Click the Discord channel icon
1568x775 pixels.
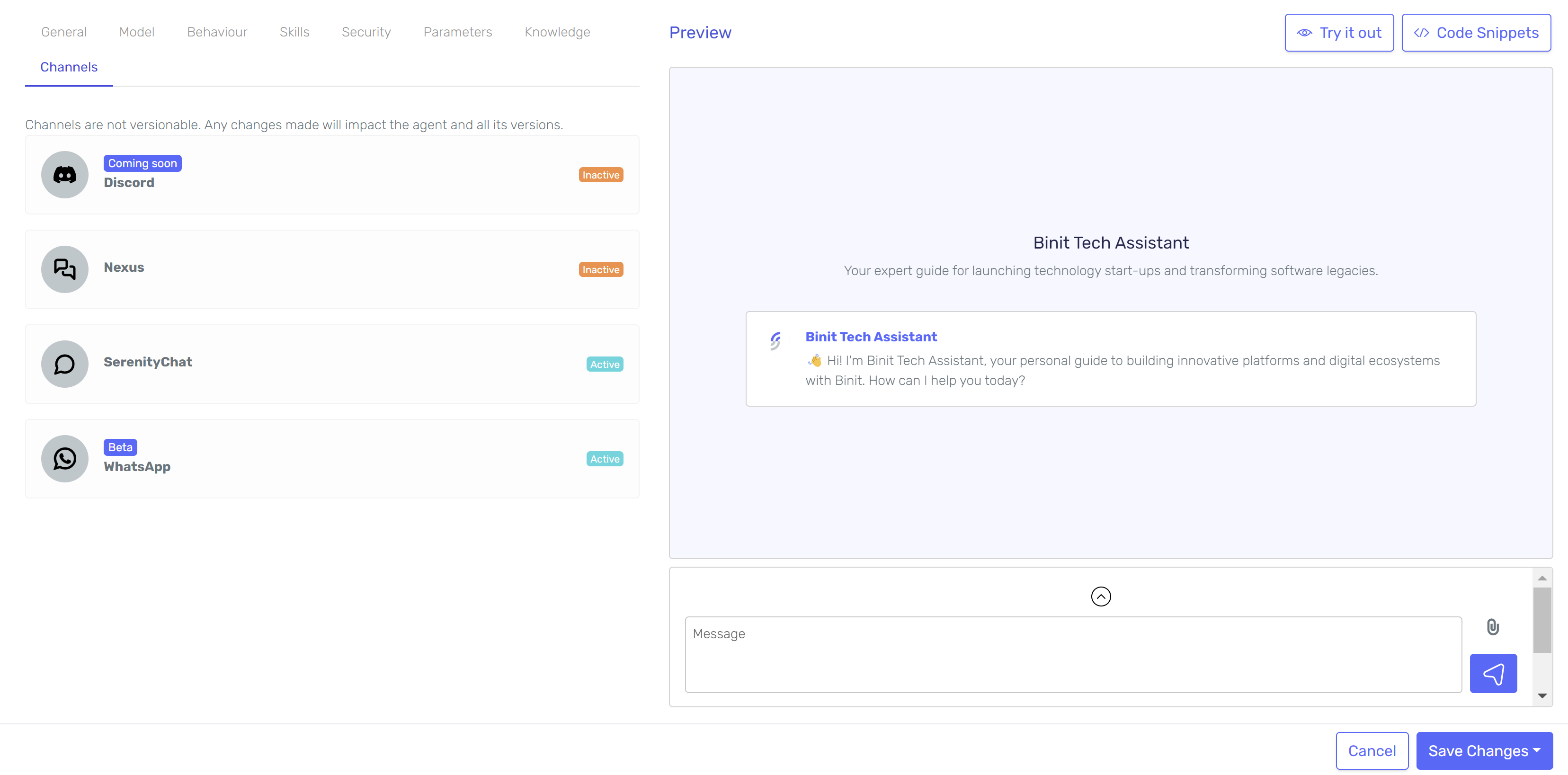coord(64,175)
